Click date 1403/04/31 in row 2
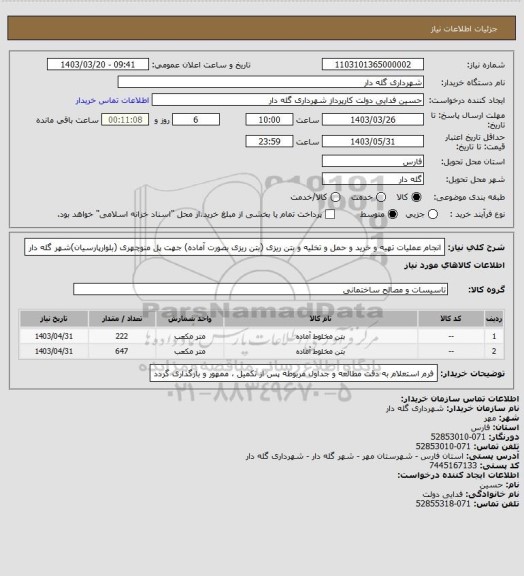The height and width of the screenshot is (576, 524). [54, 351]
